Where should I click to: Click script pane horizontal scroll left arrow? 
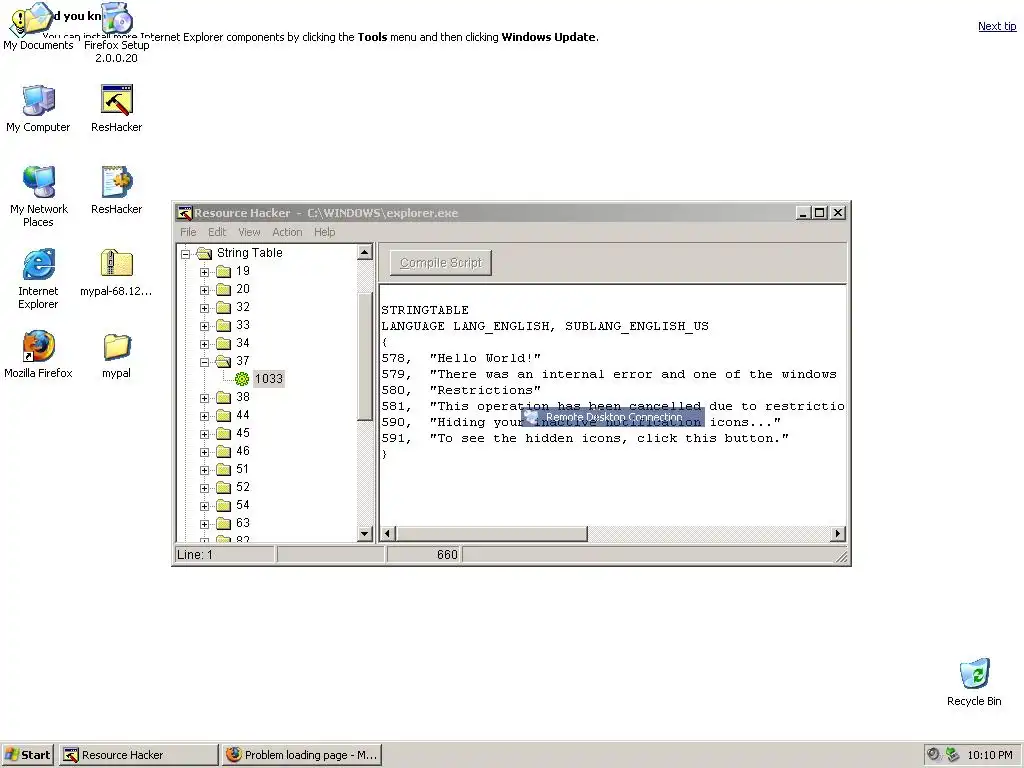(x=387, y=534)
